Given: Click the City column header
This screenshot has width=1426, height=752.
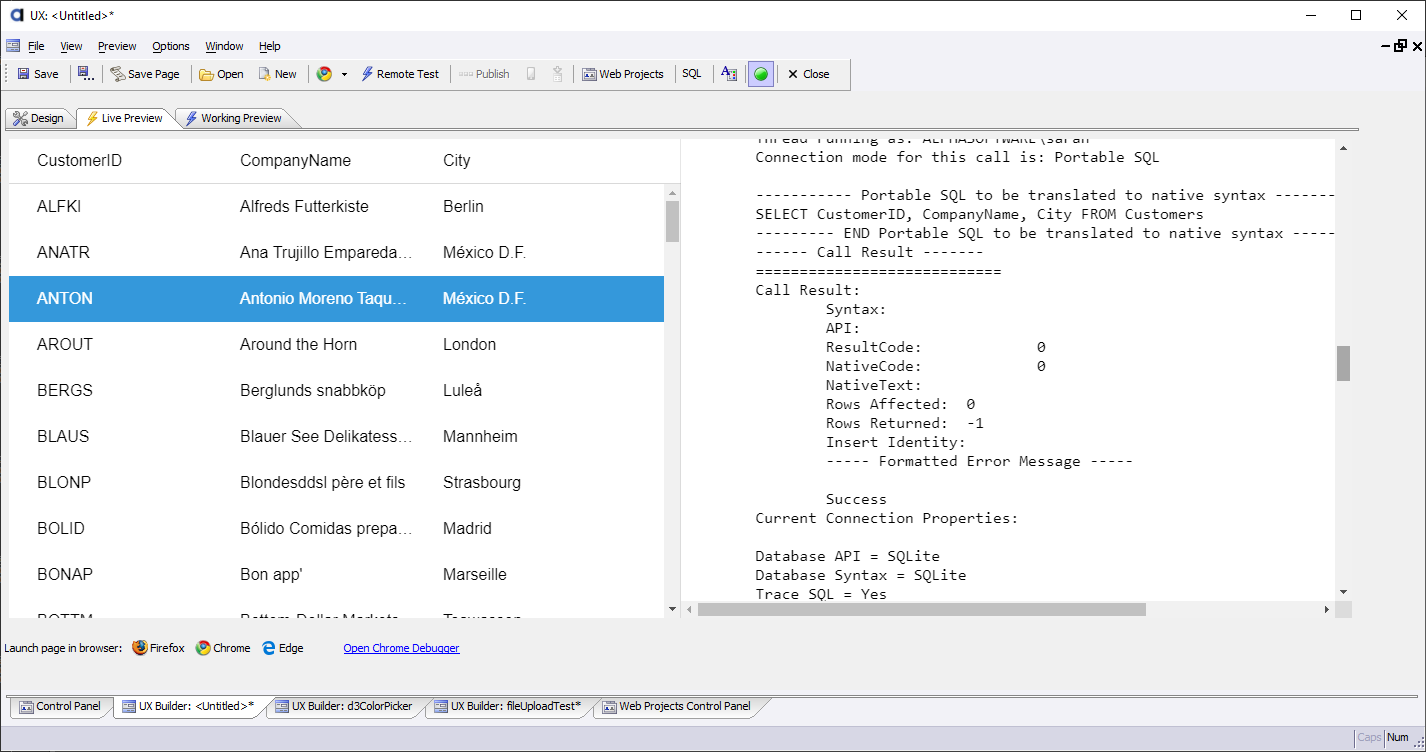Looking at the screenshot, I should coord(457,161).
